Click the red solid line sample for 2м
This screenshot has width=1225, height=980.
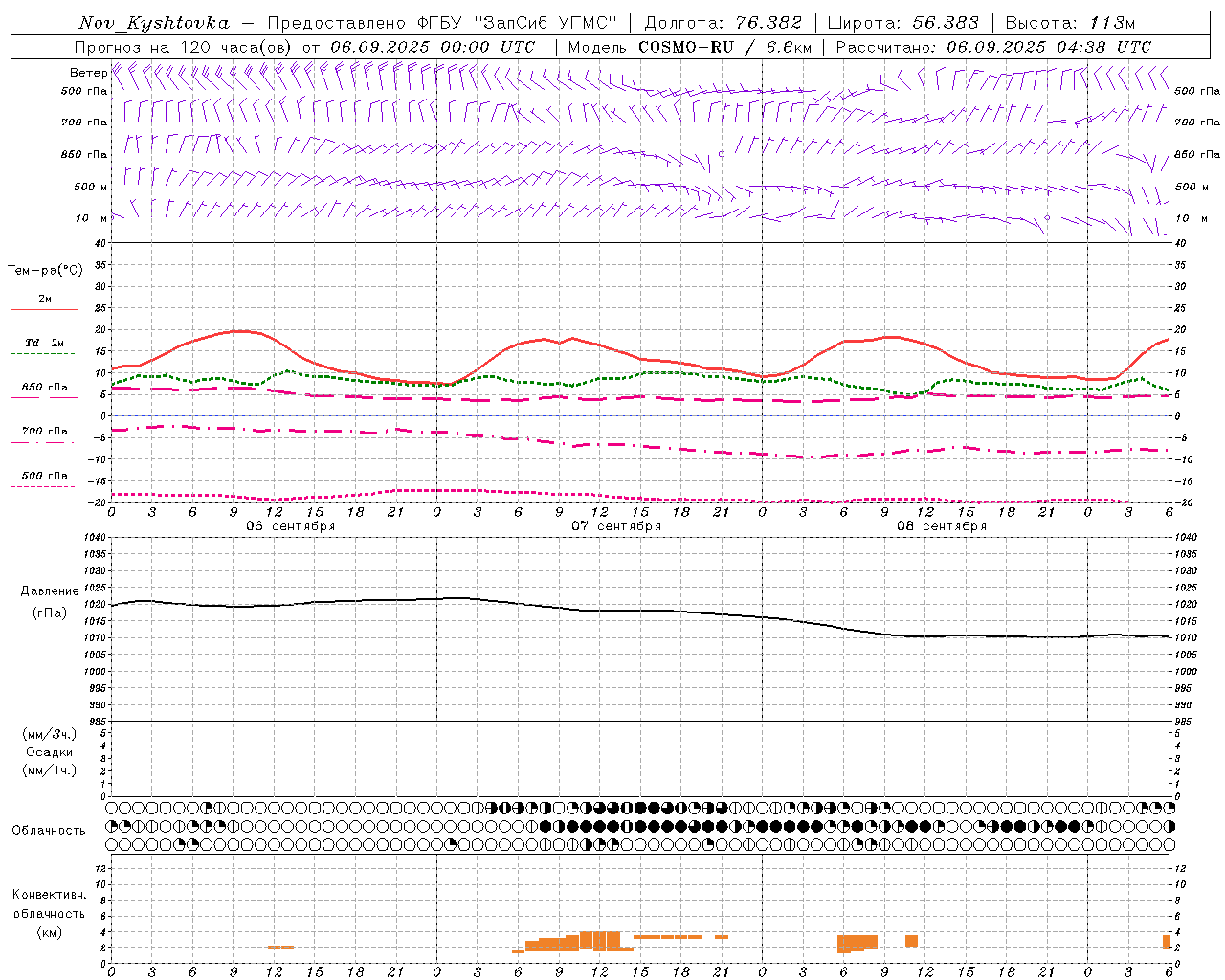(x=44, y=309)
